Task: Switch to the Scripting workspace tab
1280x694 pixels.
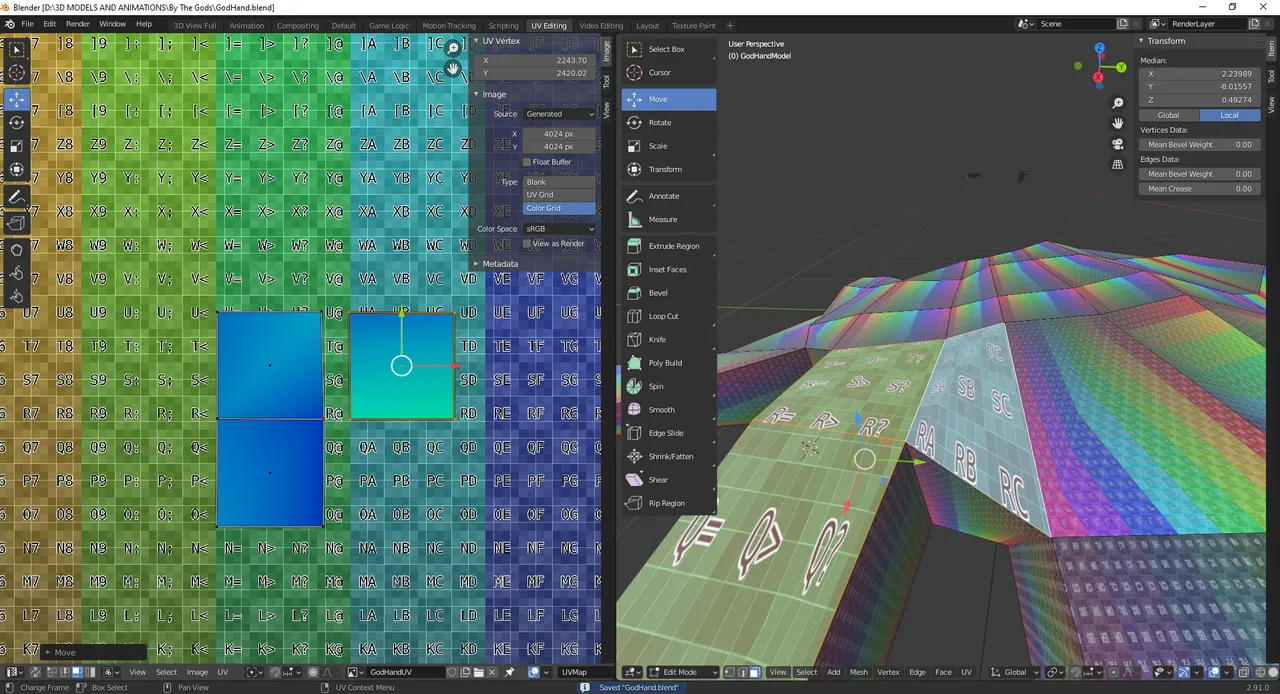Action: [503, 25]
